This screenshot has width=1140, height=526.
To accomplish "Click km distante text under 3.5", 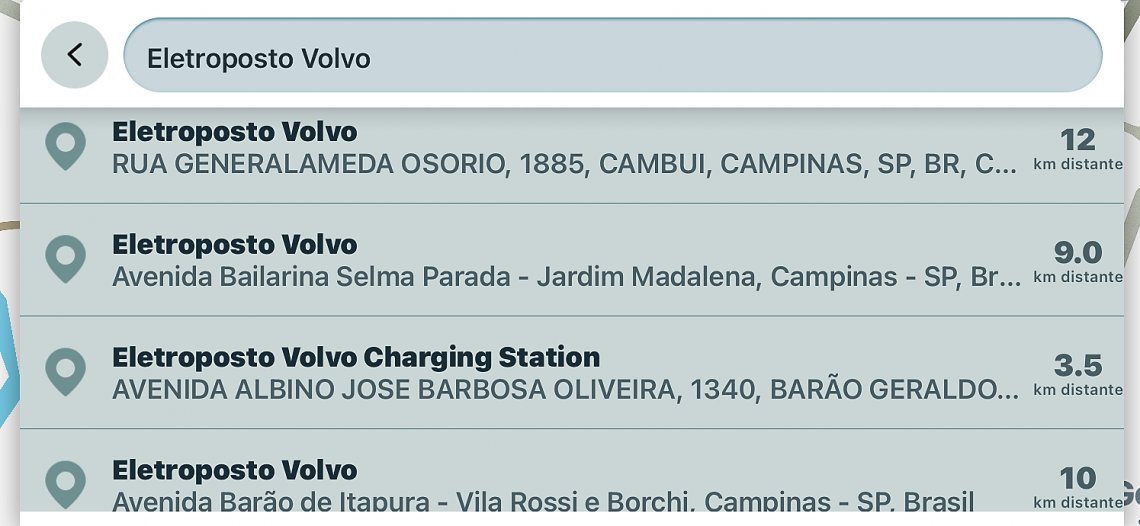I will (1078, 389).
